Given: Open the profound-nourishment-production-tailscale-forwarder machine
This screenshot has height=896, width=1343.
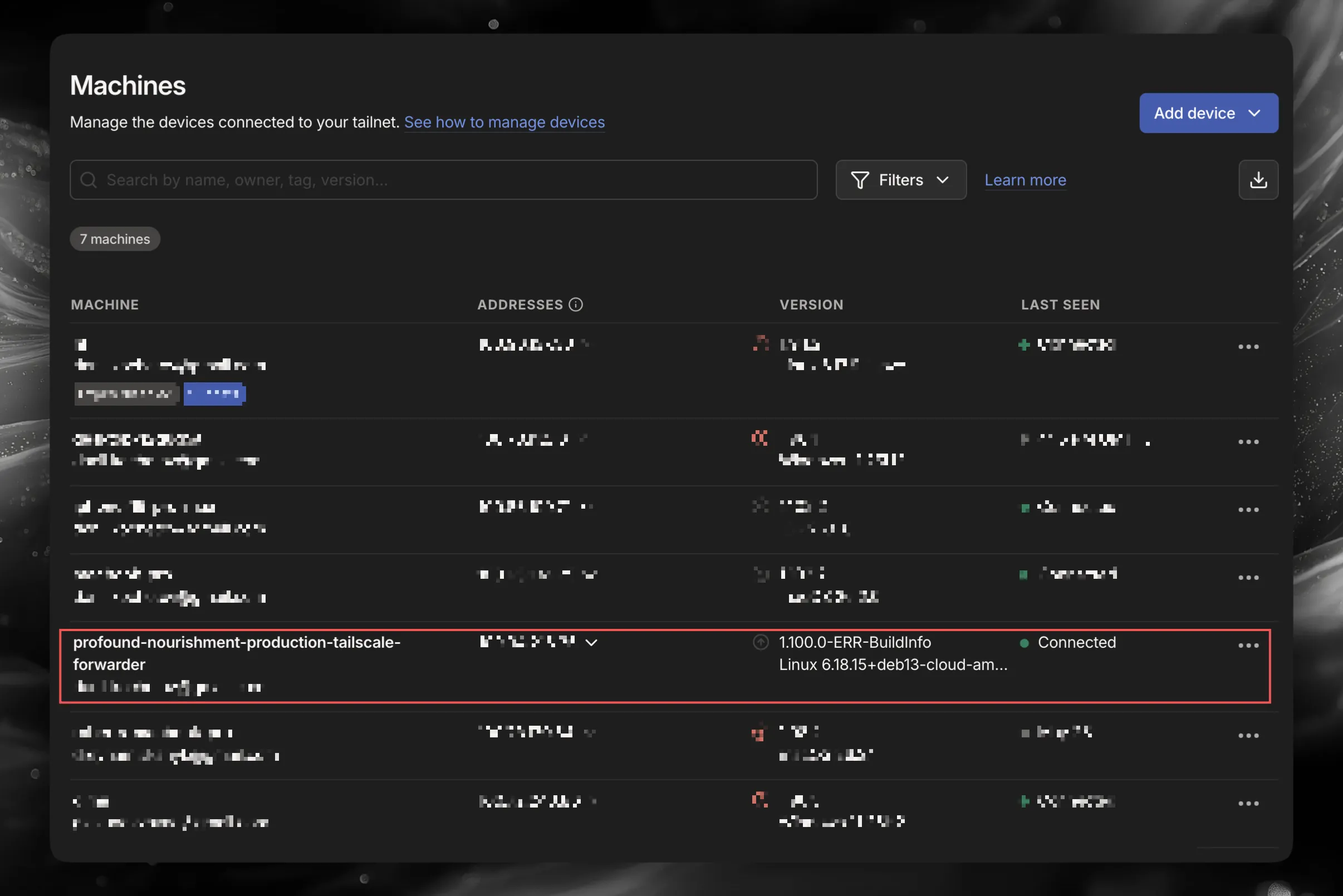Looking at the screenshot, I should pos(237,653).
